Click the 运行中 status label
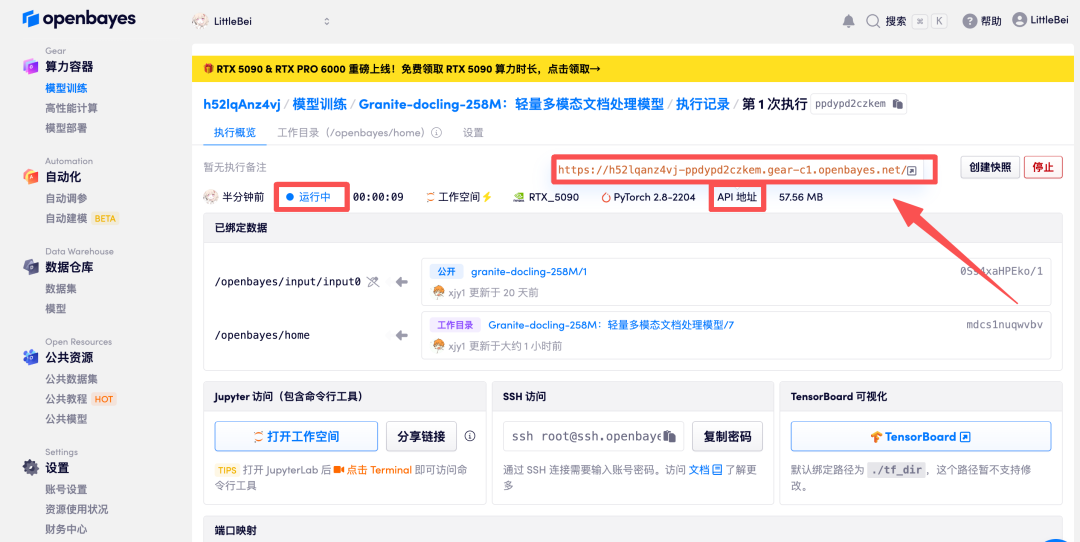Image resolution: width=1080 pixels, height=542 pixels. (315, 197)
